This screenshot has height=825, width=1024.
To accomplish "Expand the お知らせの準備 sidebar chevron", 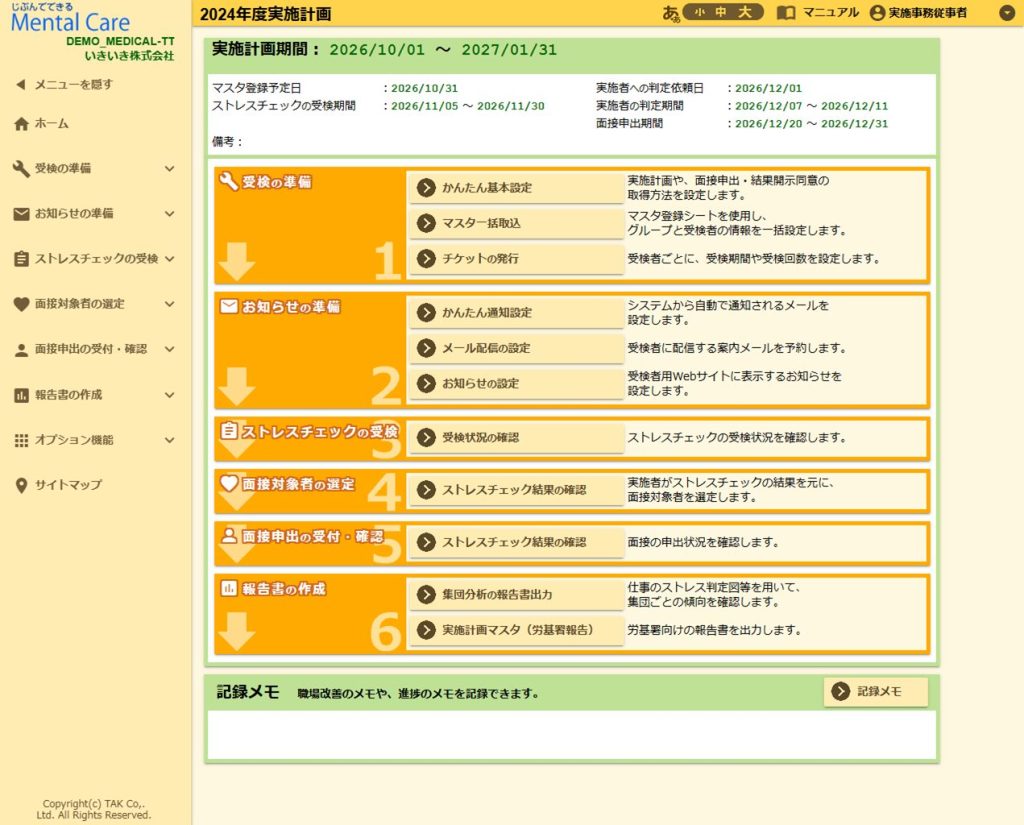I will pos(170,214).
